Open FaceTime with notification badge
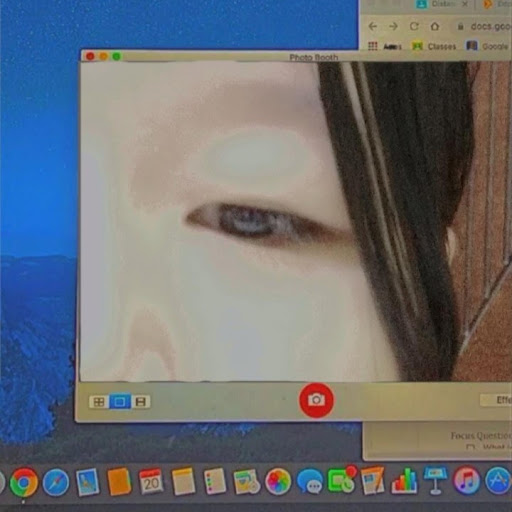The image size is (512, 512). click(341, 481)
